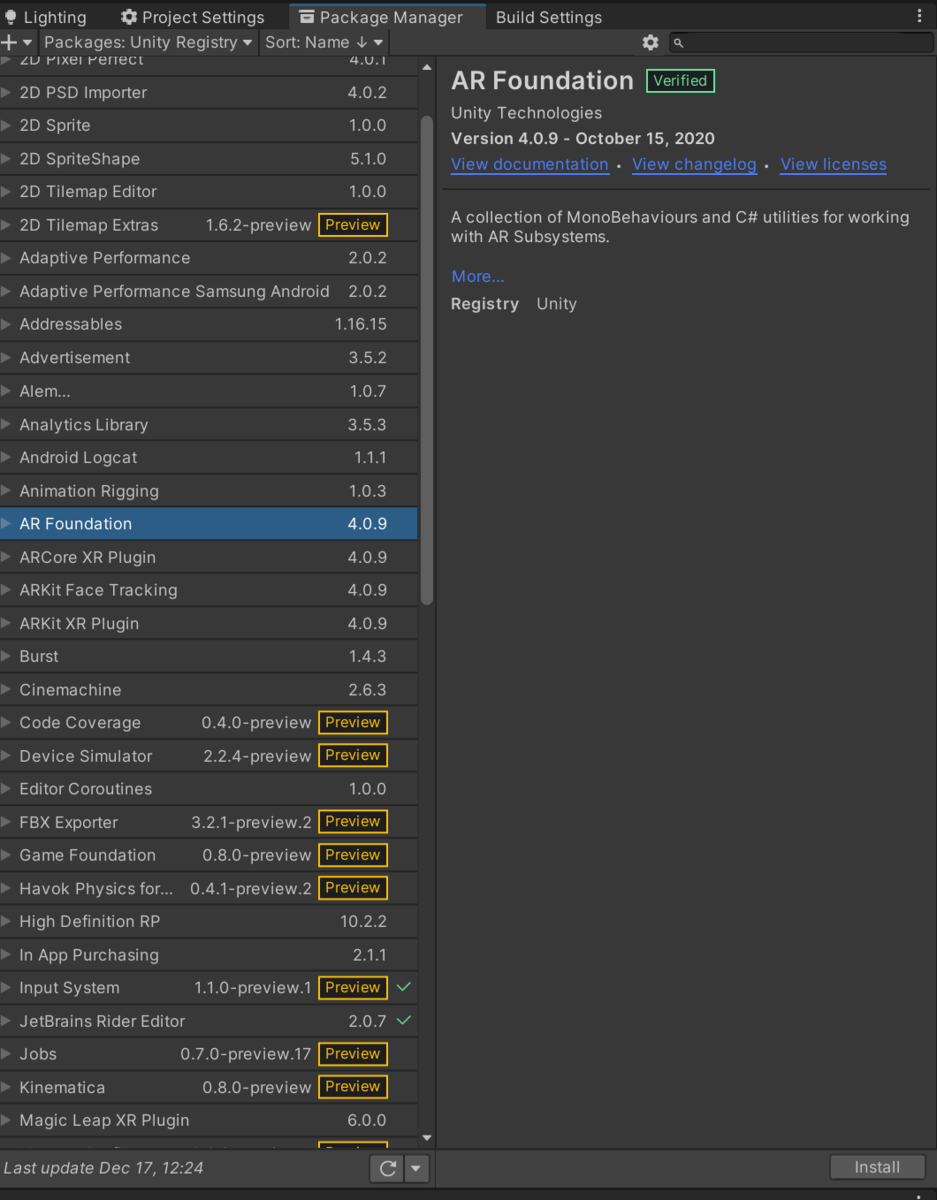This screenshot has height=1200, width=937.
Task: Expand the 2D PSD Importer versions arrow
Action: tap(7, 92)
